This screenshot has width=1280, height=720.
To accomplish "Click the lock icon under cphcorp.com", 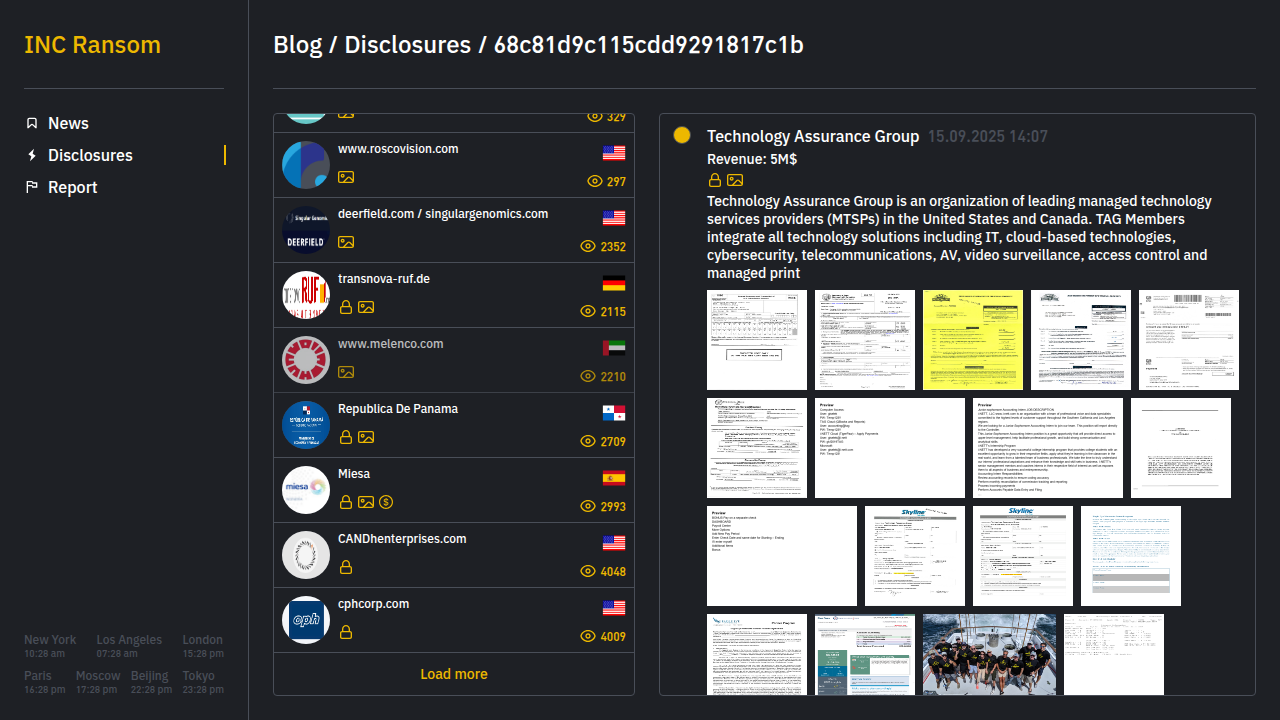I will (x=346, y=632).
